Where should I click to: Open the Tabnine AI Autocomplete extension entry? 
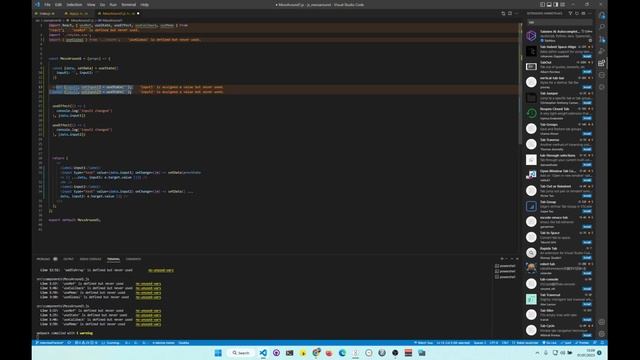tap(559, 36)
